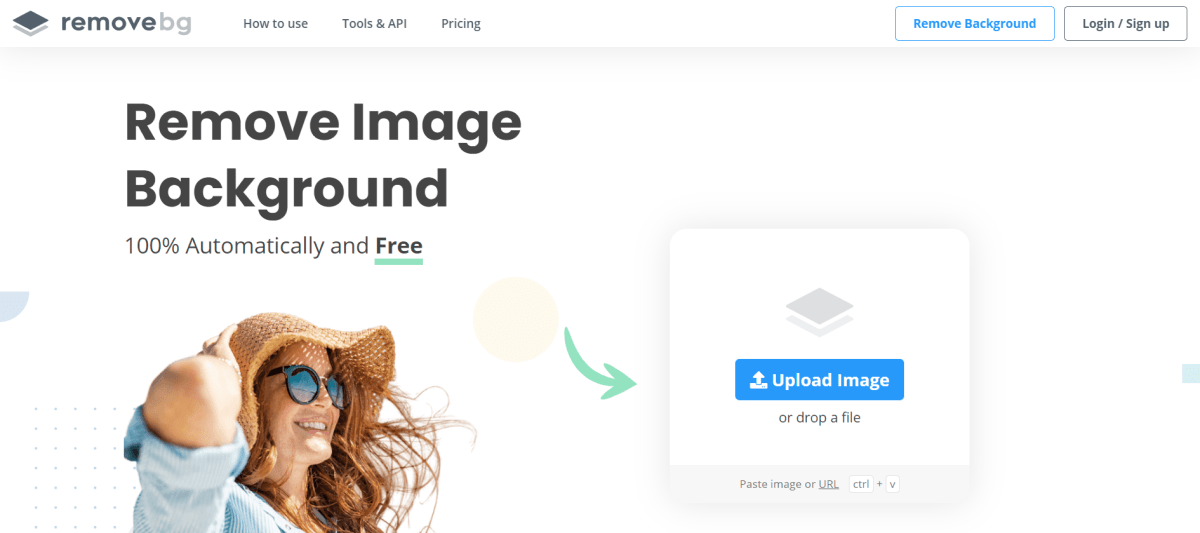Screen dimensions: 1200x533
Task: Open the How to use menu
Action: pos(275,23)
